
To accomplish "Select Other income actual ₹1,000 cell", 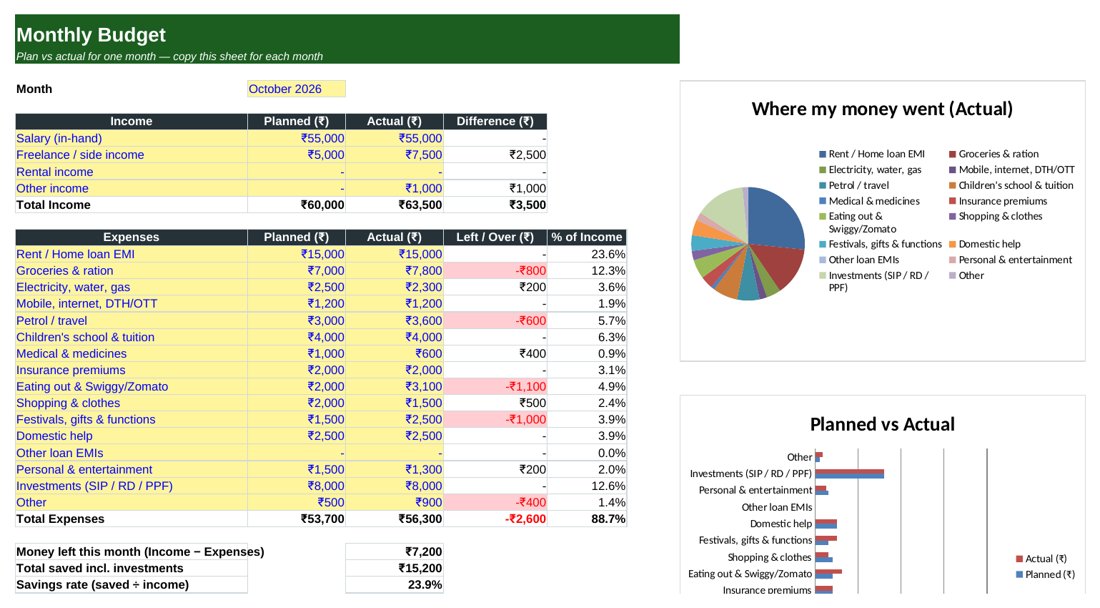I will tap(394, 189).
